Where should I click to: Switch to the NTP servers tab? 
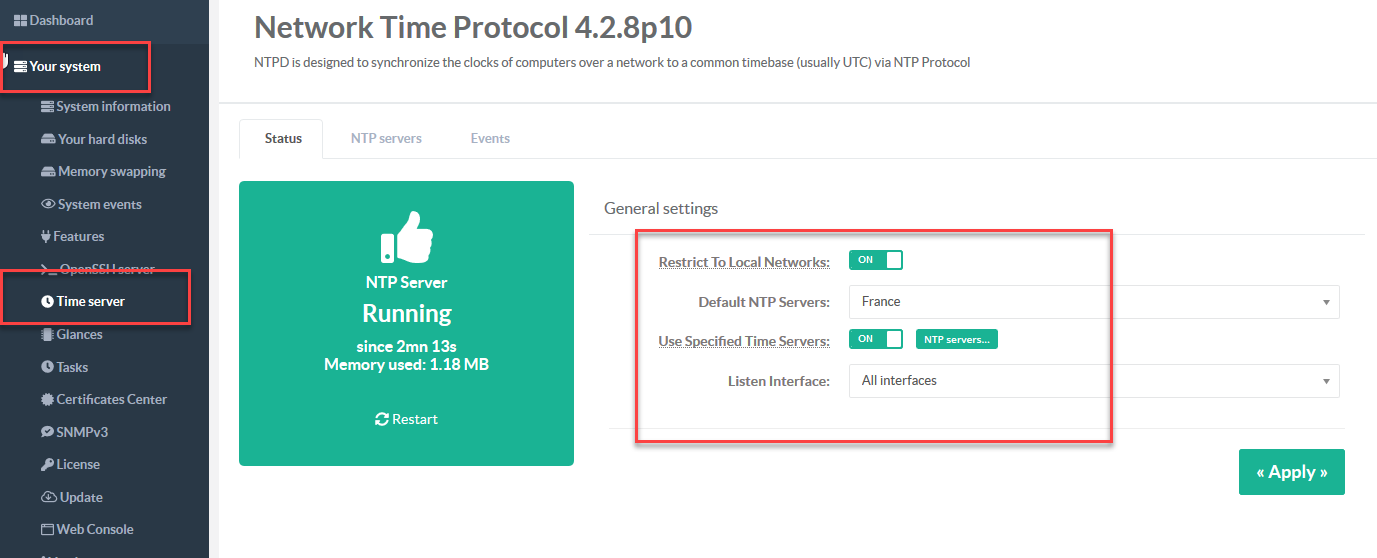click(386, 138)
